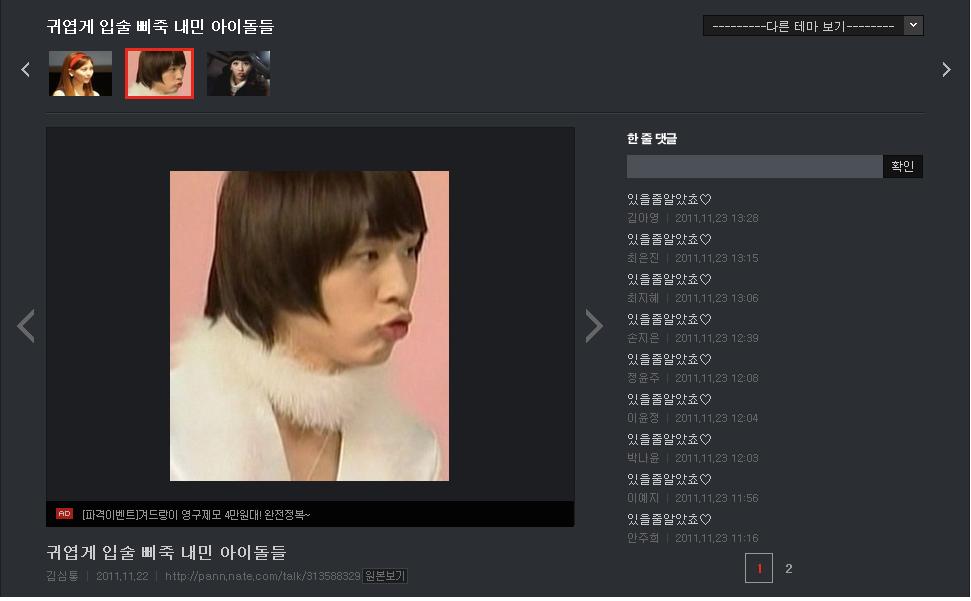Click the commenter name 손지은

click(643, 338)
